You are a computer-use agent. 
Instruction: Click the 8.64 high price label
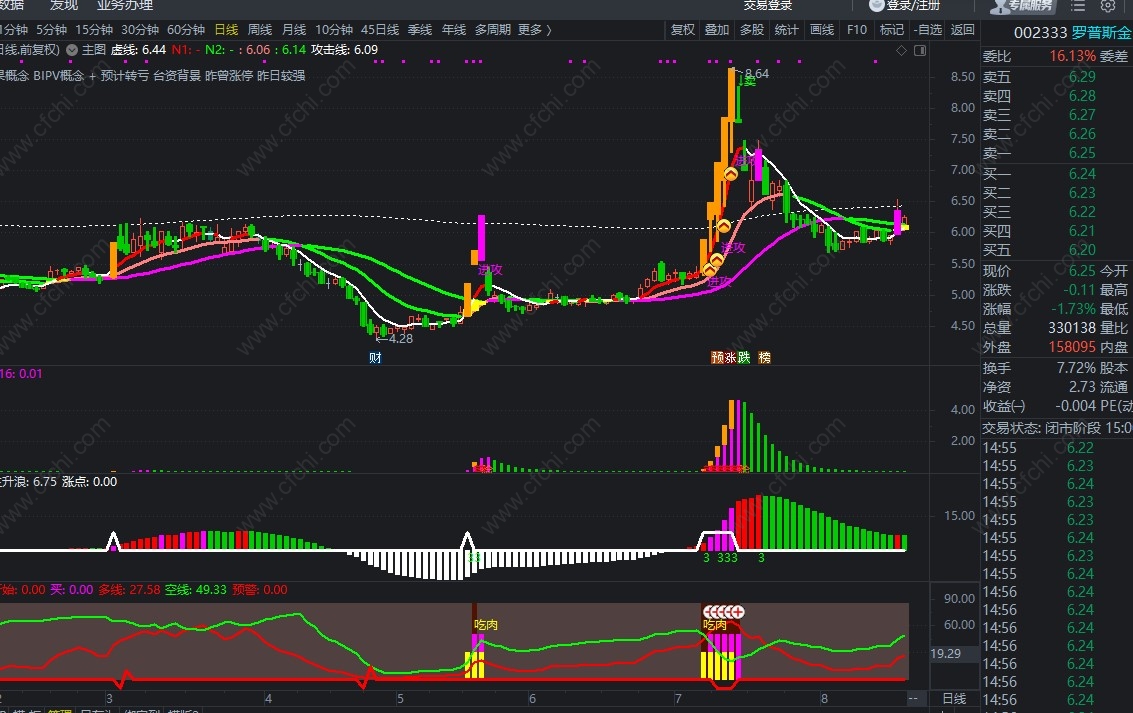tap(757, 74)
